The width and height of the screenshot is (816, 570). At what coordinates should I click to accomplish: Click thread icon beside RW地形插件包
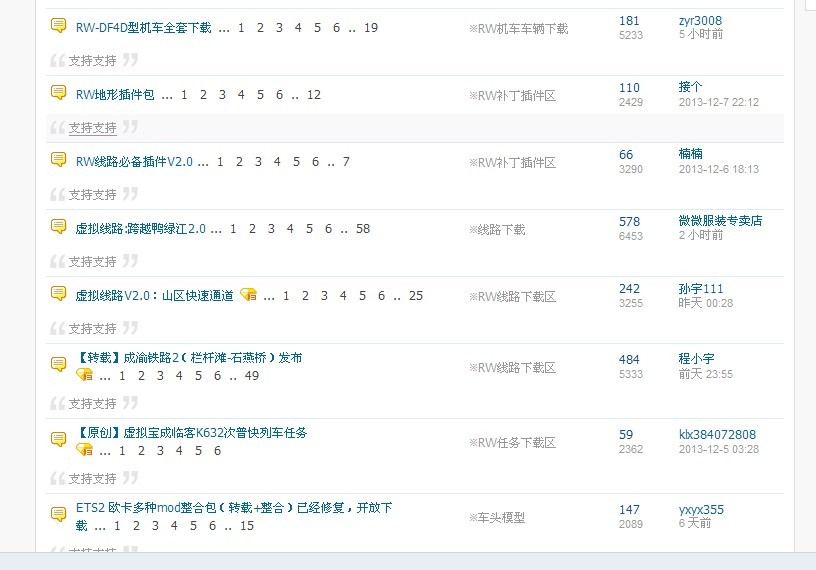59,93
